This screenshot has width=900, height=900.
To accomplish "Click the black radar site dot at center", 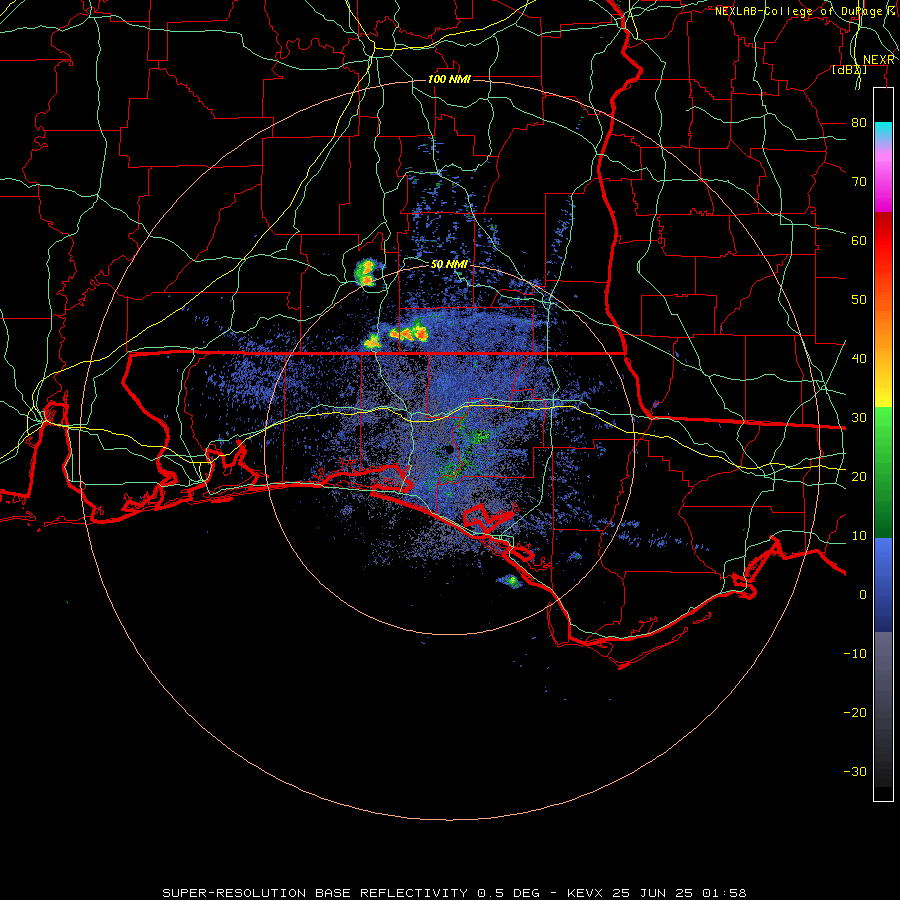I will [x=449, y=451].
